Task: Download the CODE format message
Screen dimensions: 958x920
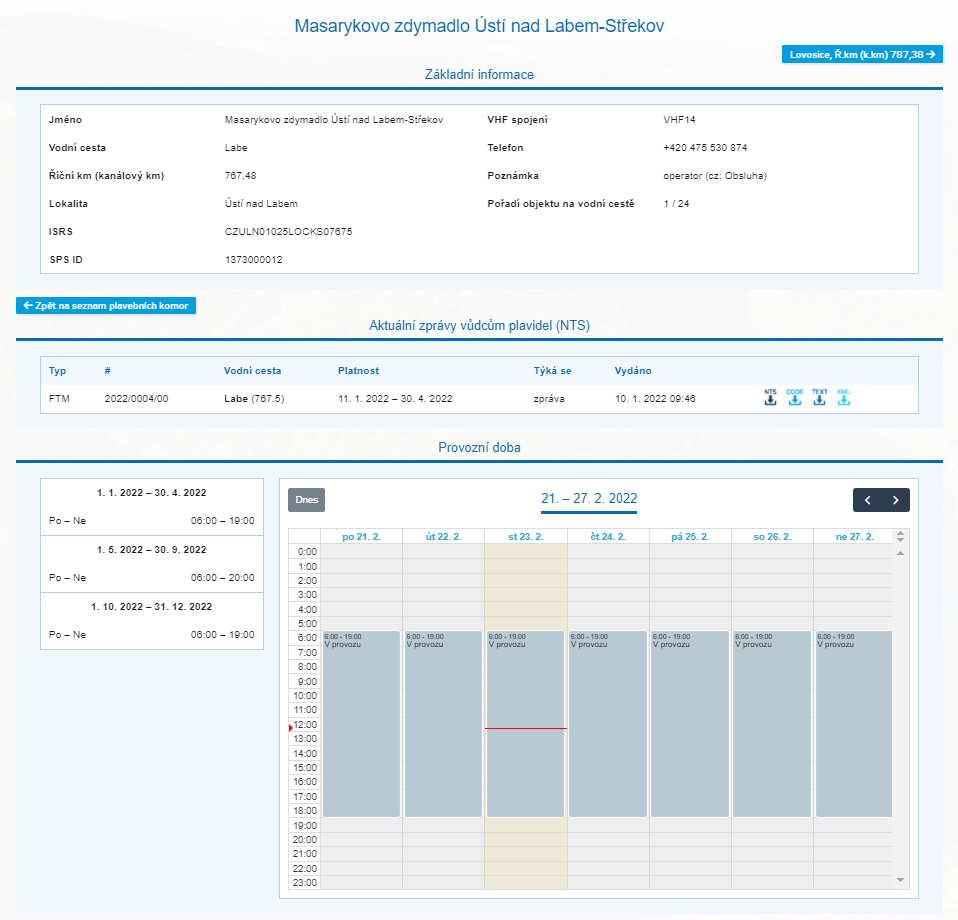Action: [795, 398]
